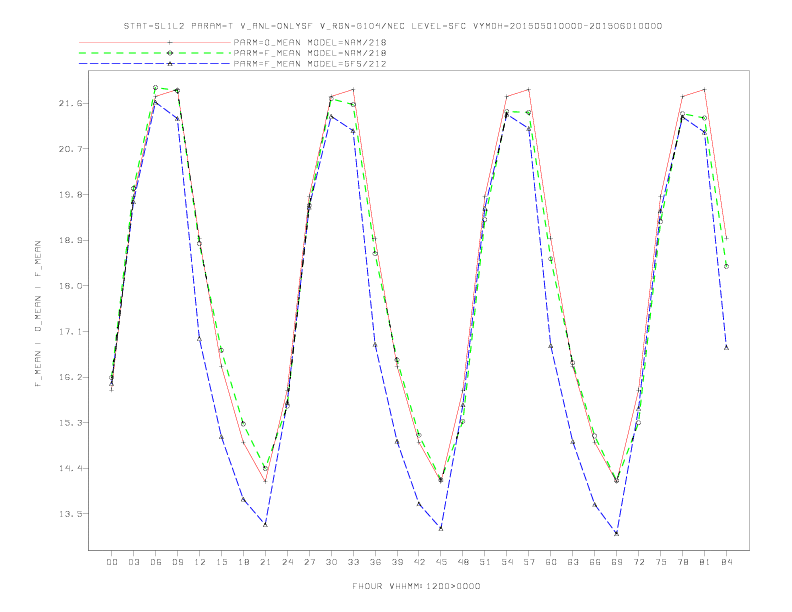Viewport: 792px width, 612px height.
Task: Click x-axis tick label 09
Action: point(177,562)
